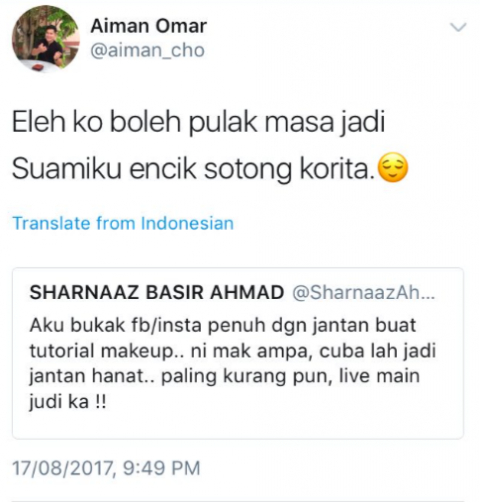Screen dimensions: 480x502
Task: Open the @aiman_cho handle
Action: click(147, 51)
